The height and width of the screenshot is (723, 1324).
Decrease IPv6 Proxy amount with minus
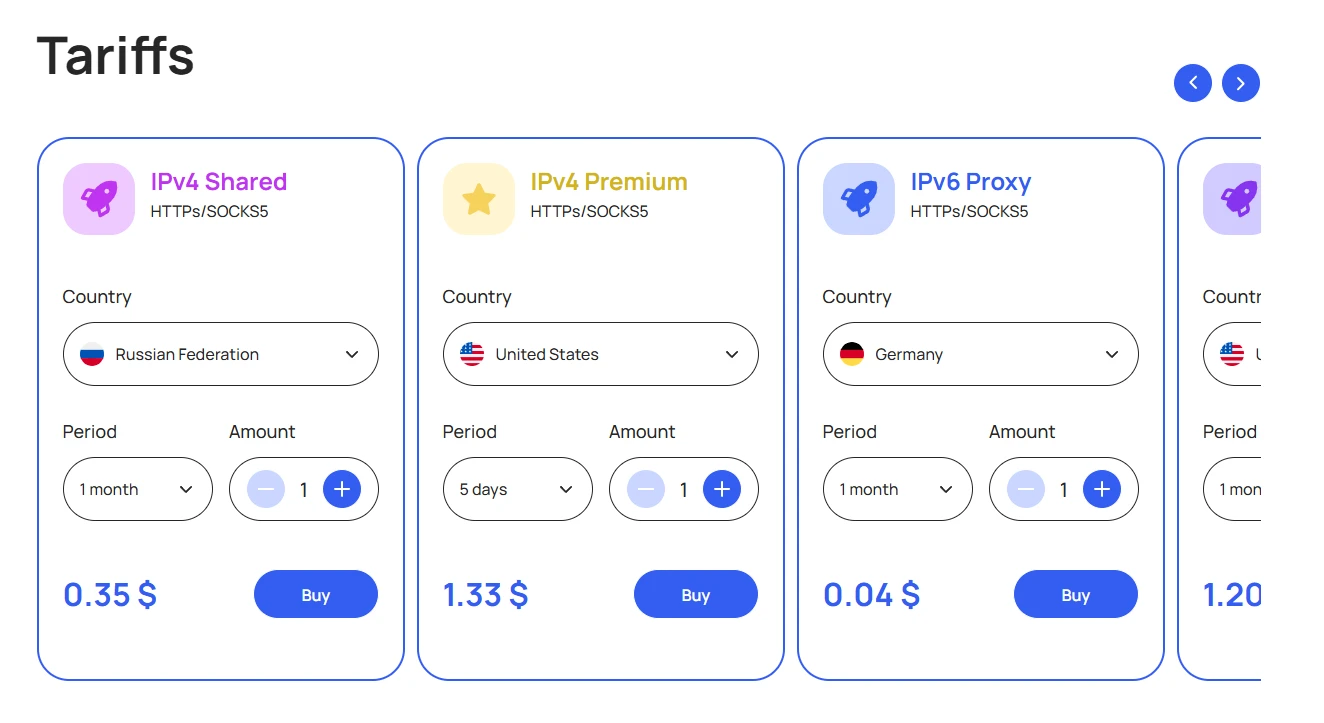click(1026, 489)
